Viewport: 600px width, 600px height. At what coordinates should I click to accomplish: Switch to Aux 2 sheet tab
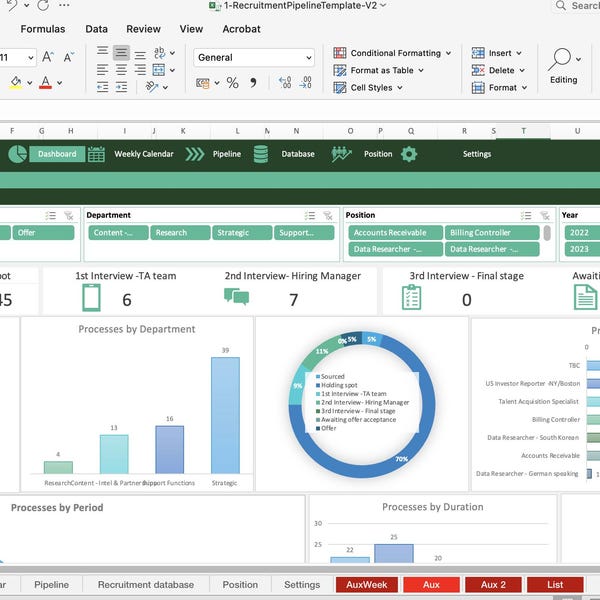pos(493,584)
